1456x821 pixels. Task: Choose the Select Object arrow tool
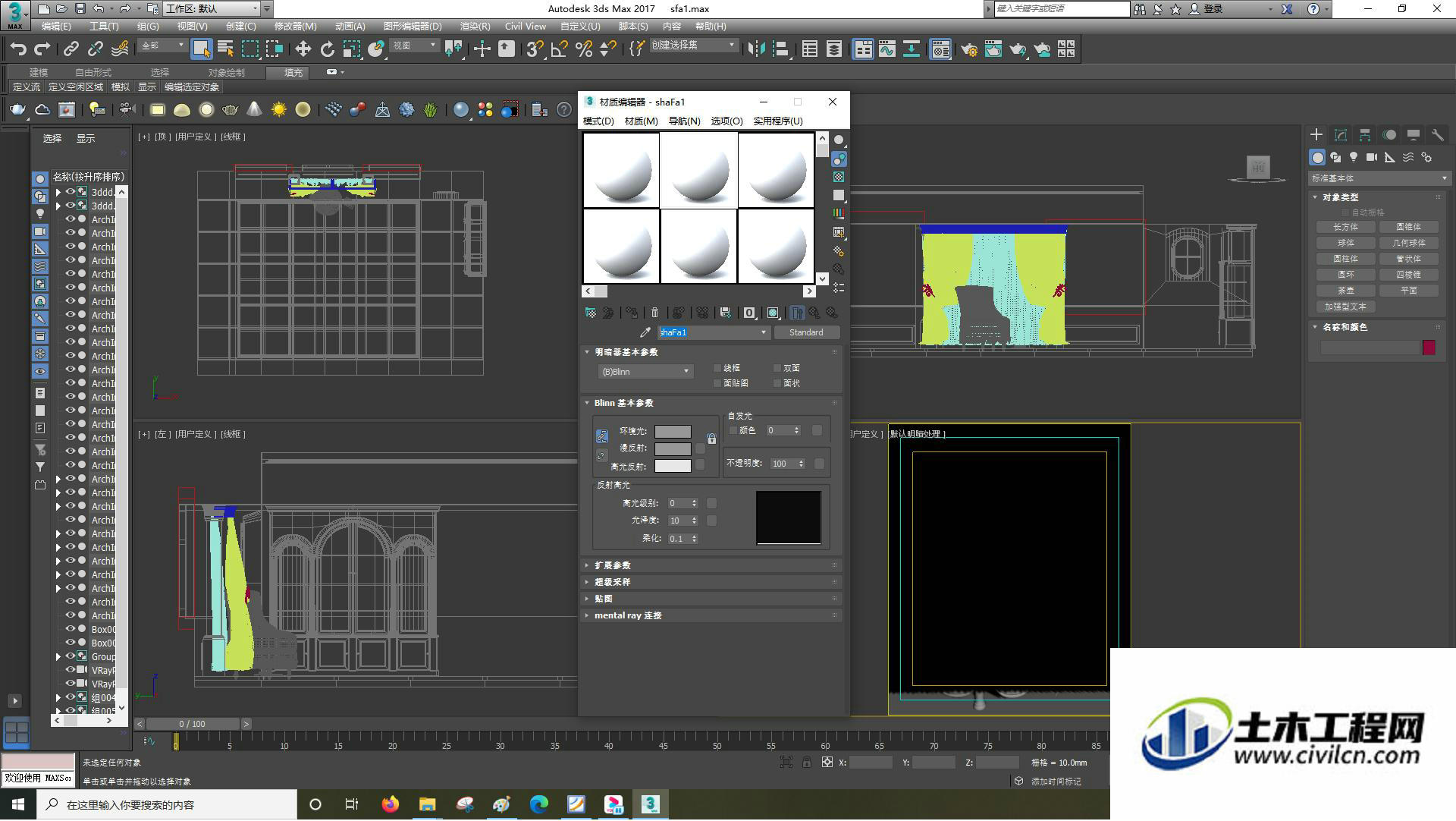pos(201,49)
